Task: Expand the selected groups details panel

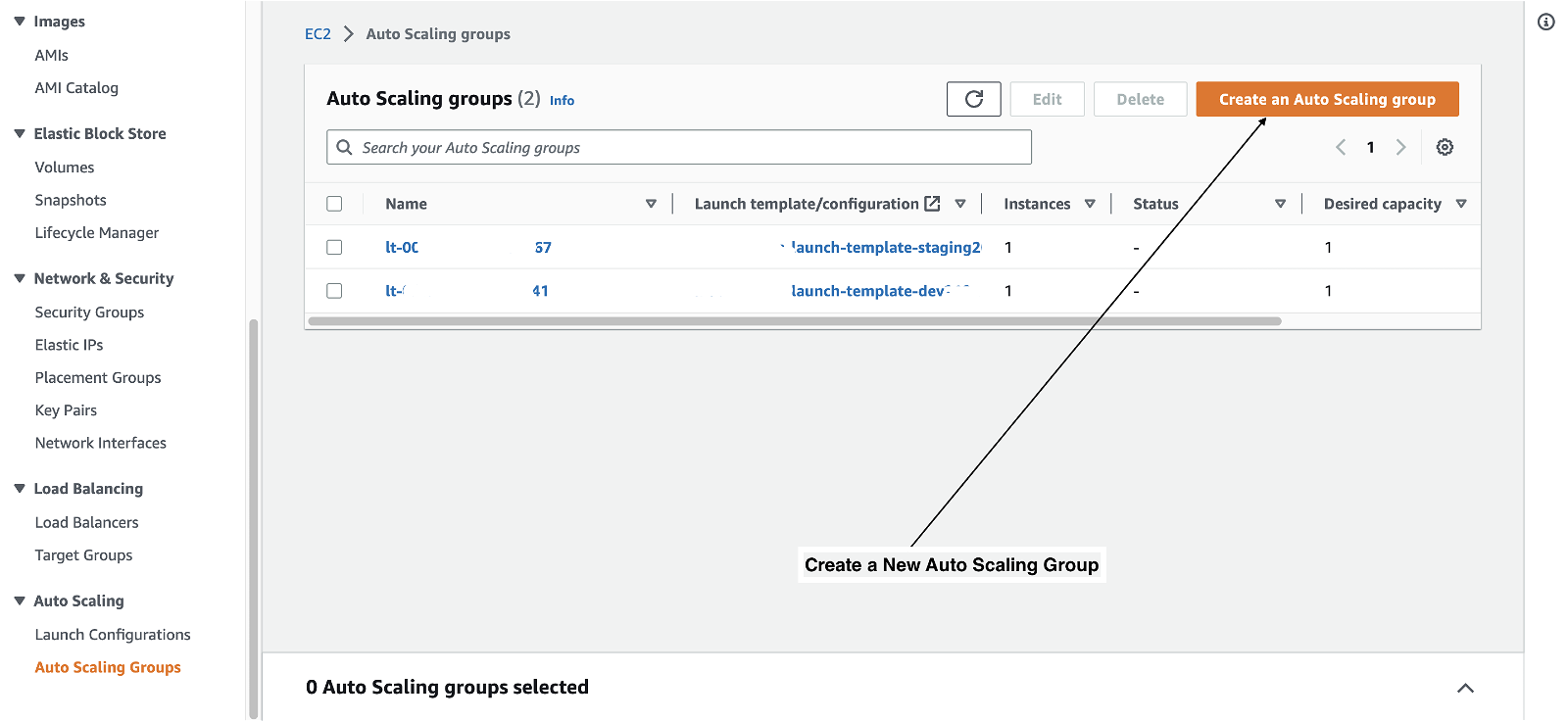Action: pyautogui.click(x=1465, y=688)
